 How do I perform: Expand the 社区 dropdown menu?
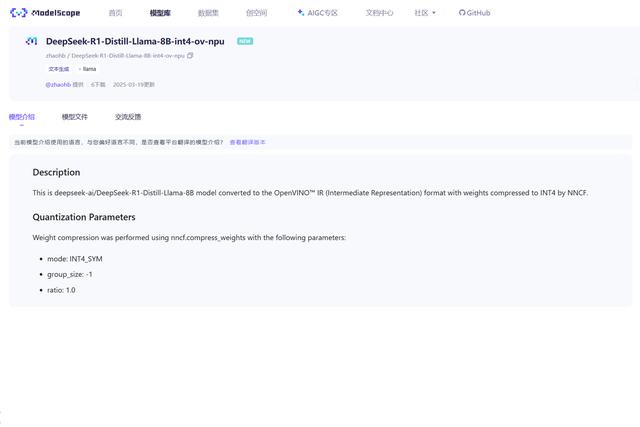[425, 13]
